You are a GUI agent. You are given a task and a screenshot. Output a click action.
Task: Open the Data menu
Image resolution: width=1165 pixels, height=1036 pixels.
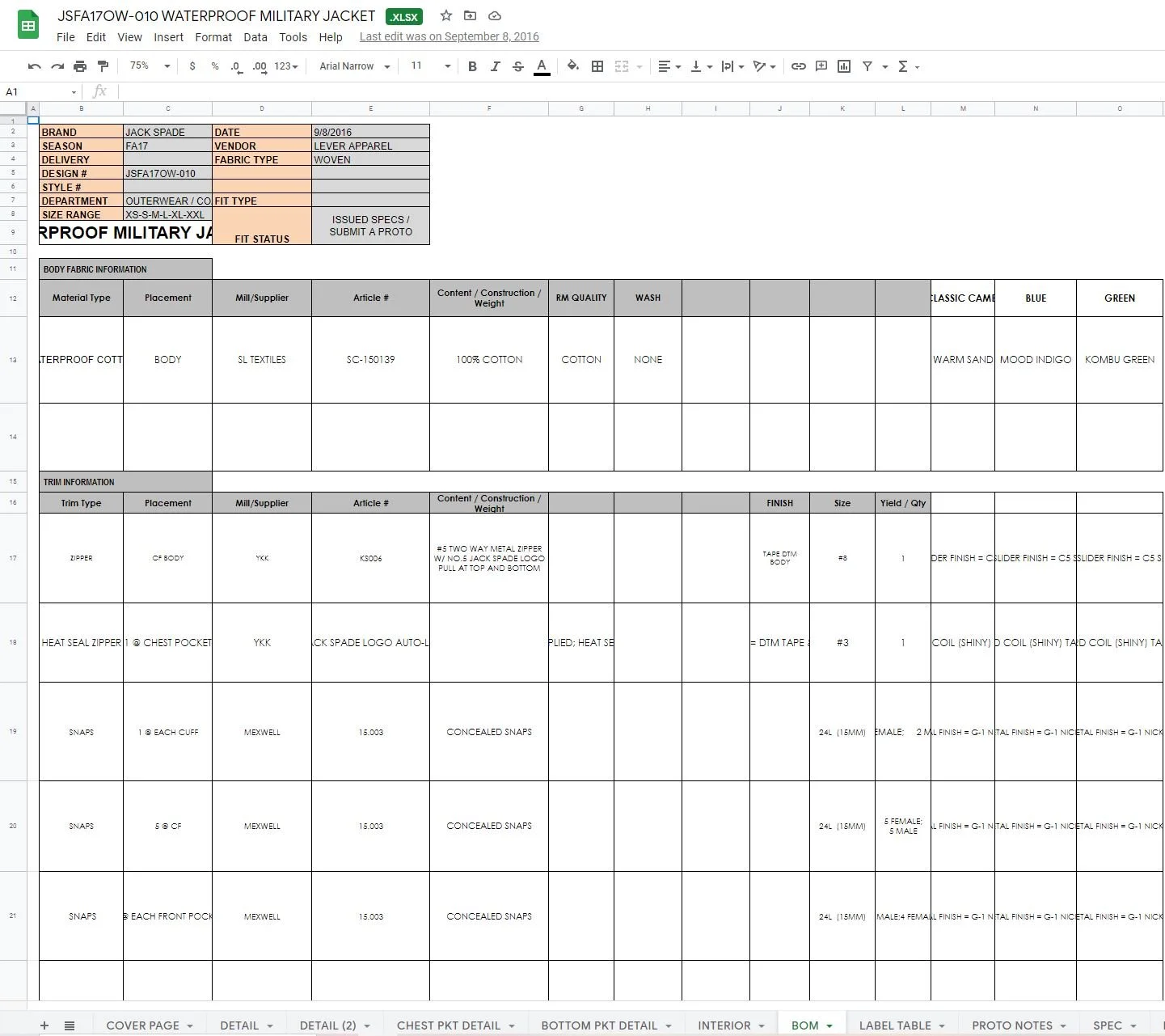pos(255,37)
